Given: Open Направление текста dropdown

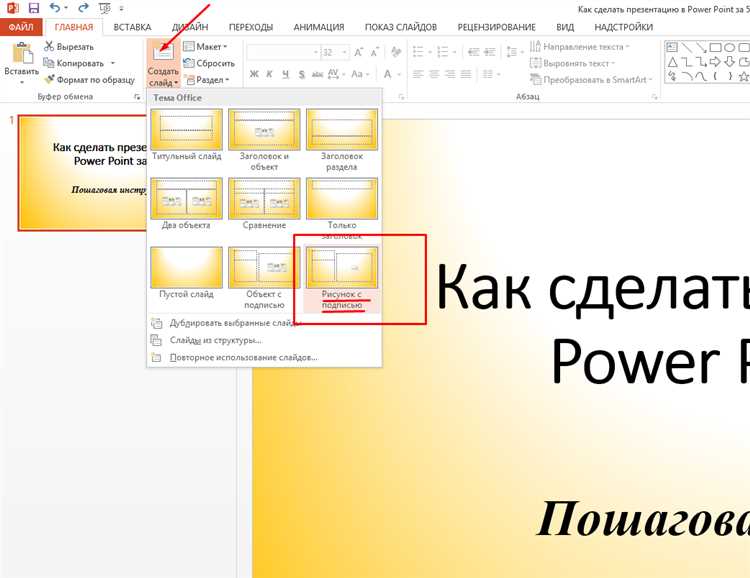Looking at the screenshot, I should click(579, 46).
